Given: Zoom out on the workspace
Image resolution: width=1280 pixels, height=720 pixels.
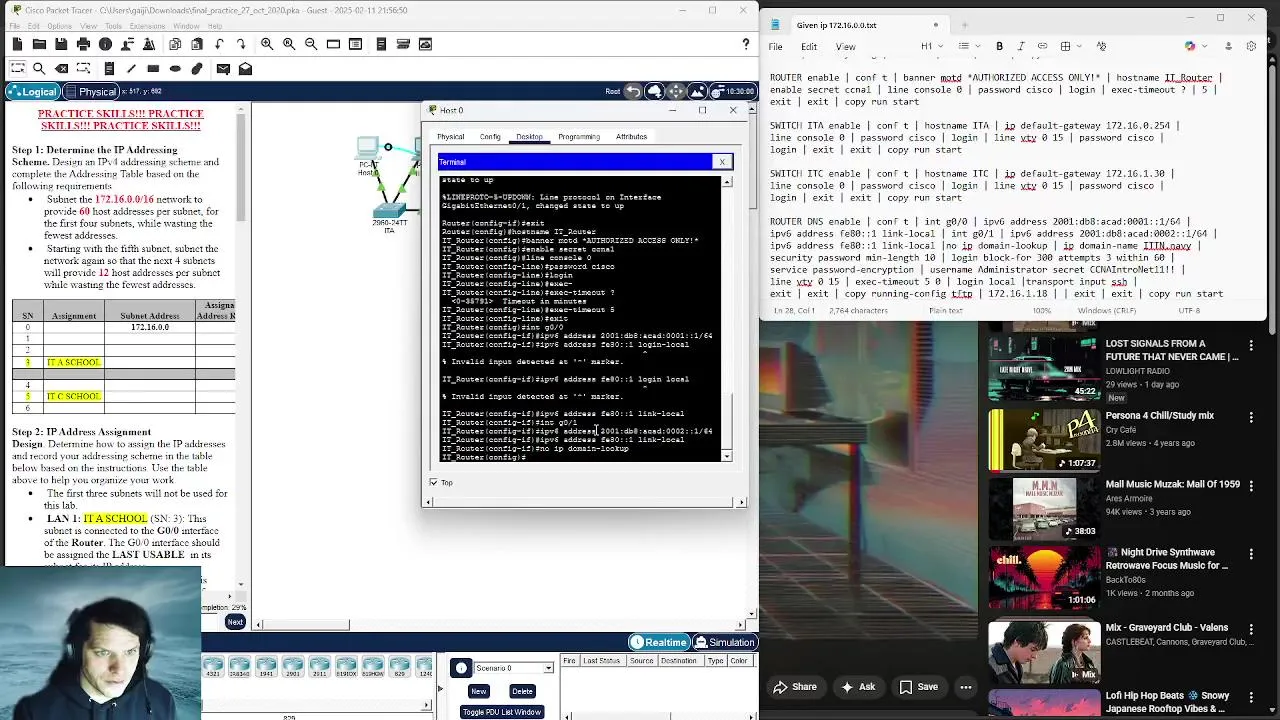Looking at the screenshot, I should coord(311,44).
